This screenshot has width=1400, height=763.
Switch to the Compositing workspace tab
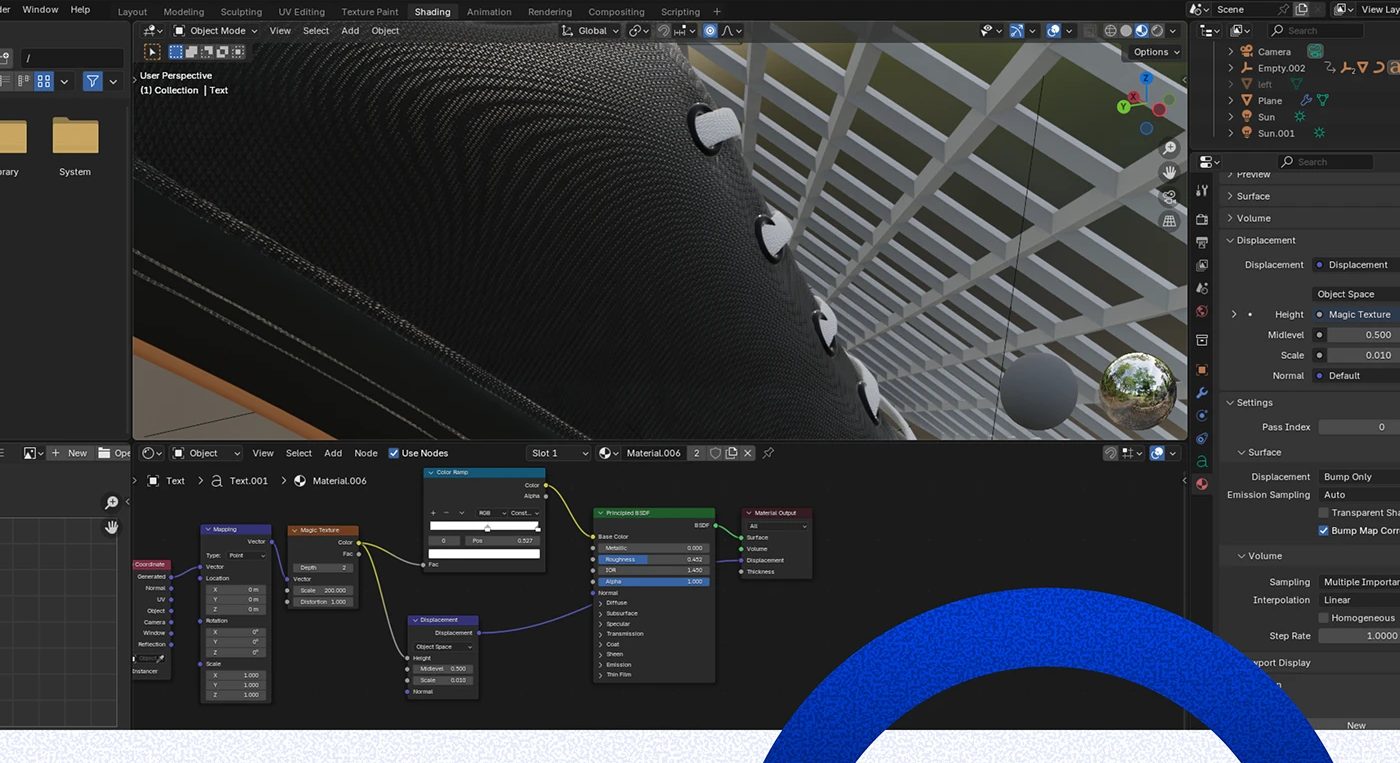pyautogui.click(x=616, y=12)
